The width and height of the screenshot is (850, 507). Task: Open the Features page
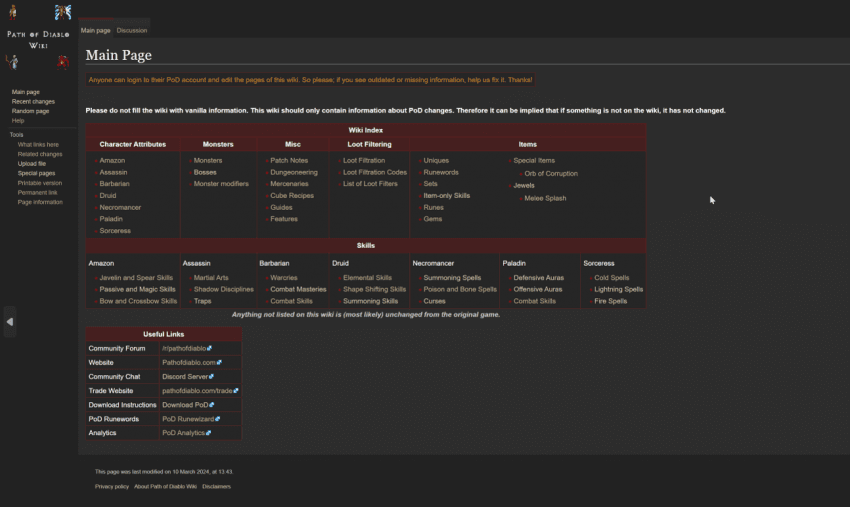[x=284, y=219]
